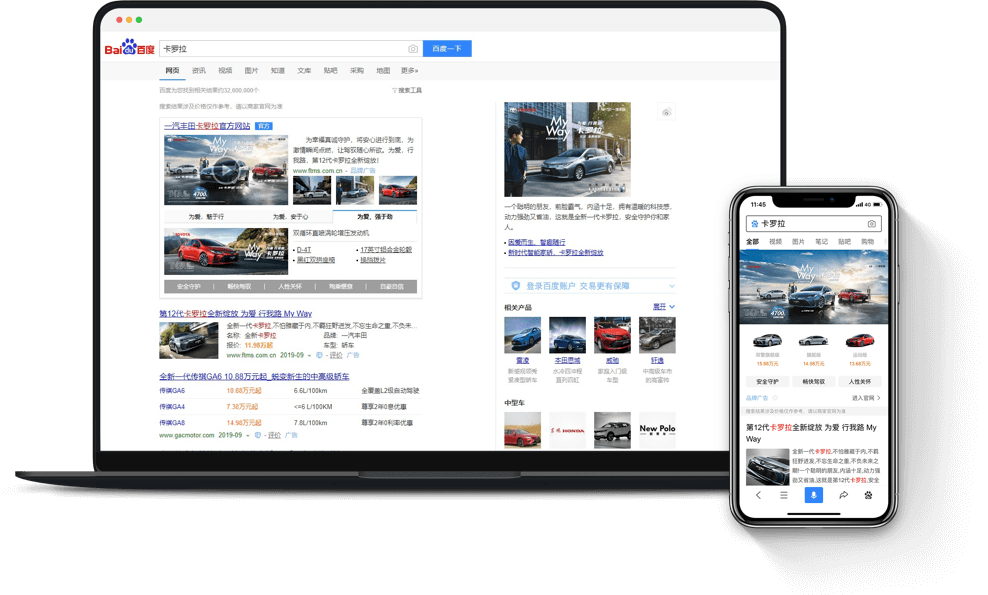This screenshot has width=988, height=595.
Task: Click the eye icon beside the right-side ad
Action: coord(667,113)
